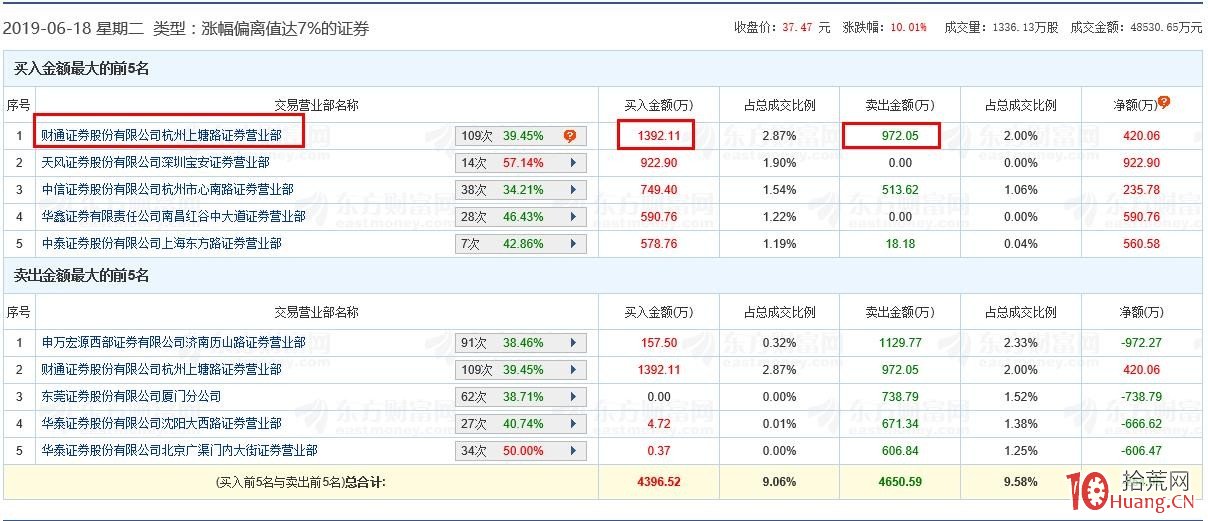Click total buy amount 4396.52
The width and height of the screenshot is (1208, 521).
pyautogui.click(x=658, y=482)
